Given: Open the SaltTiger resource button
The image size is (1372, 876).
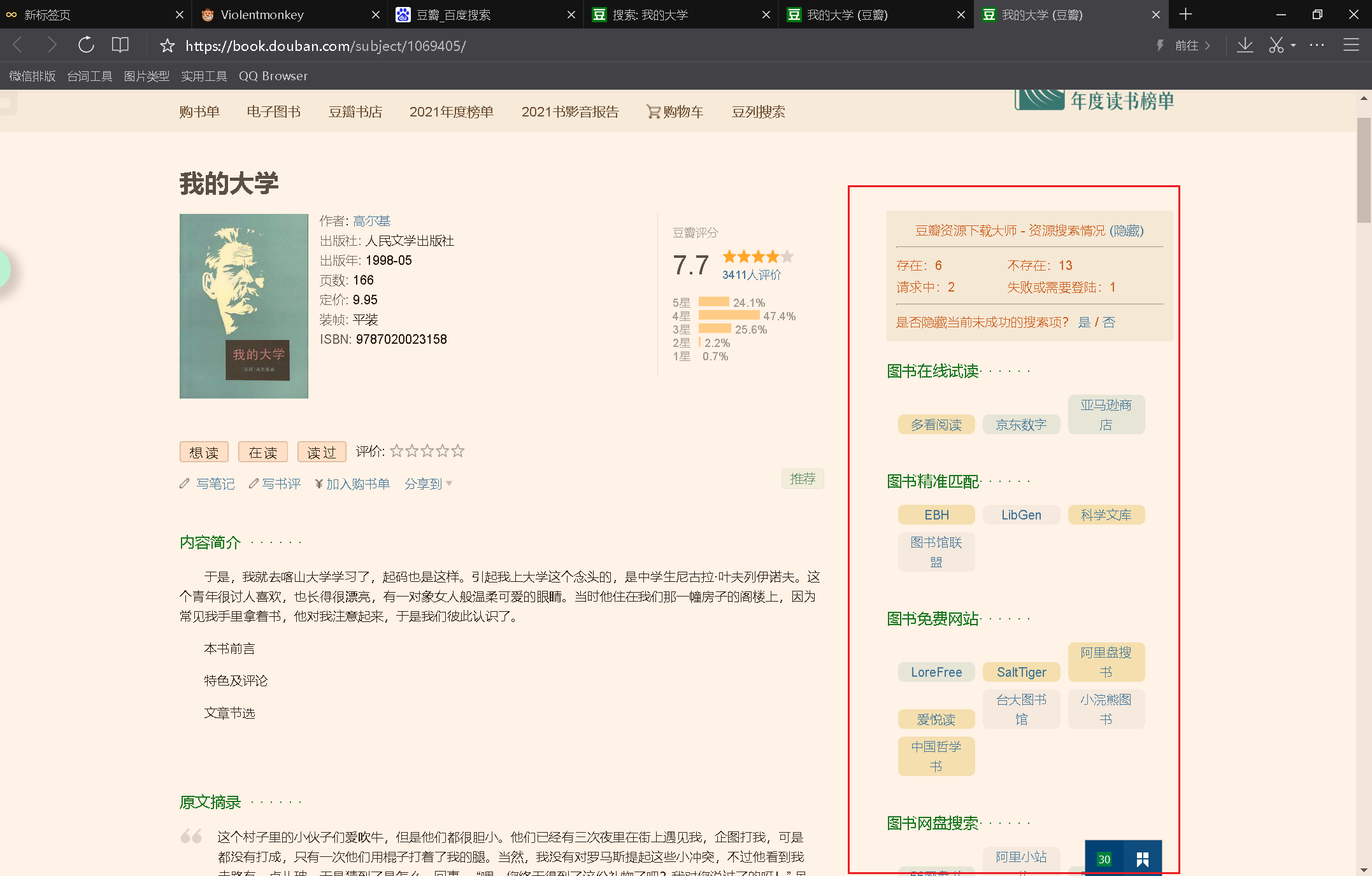Looking at the screenshot, I should click(x=1021, y=672).
